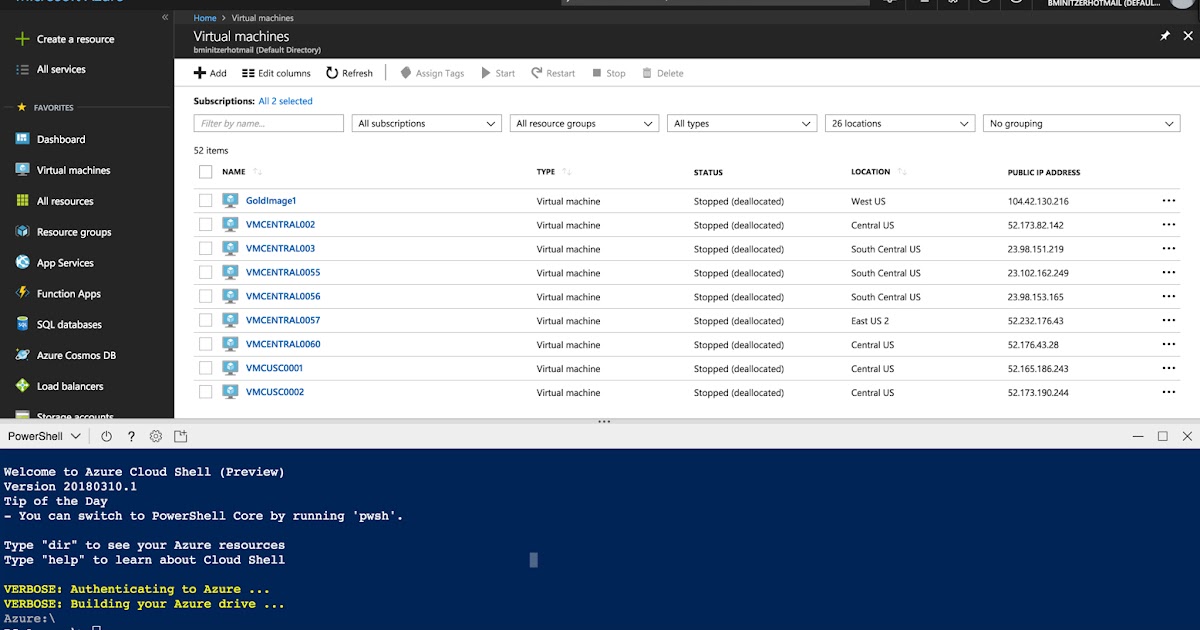
Task: Open the PowerShell shell type dropdown
Action: coord(43,435)
